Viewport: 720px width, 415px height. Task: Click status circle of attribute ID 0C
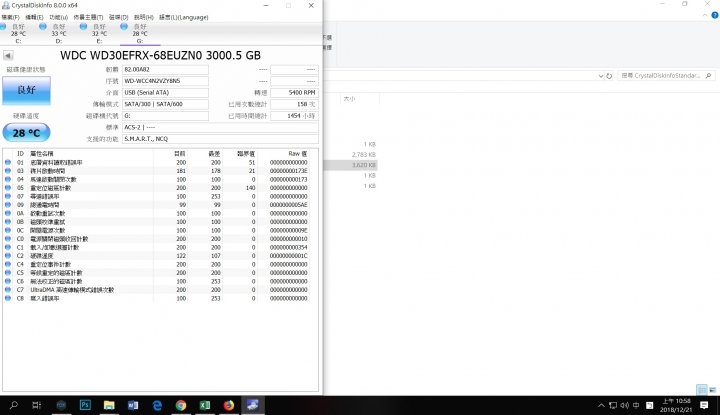click(x=8, y=230)
